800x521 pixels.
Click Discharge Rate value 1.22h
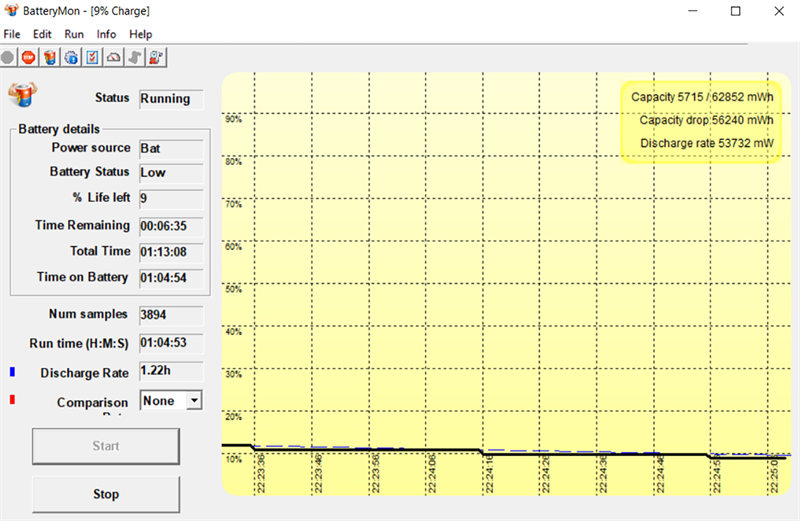point(171,371)
